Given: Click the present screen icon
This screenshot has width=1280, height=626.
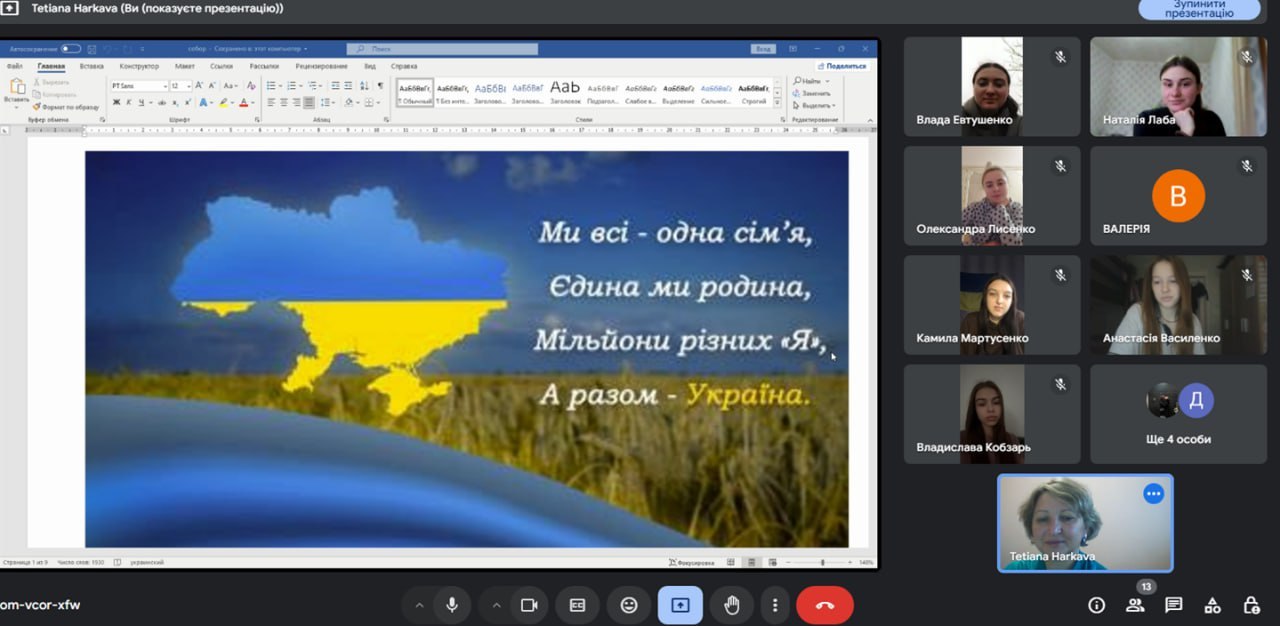Looking at the screenshot, I should tap(680, 605).
